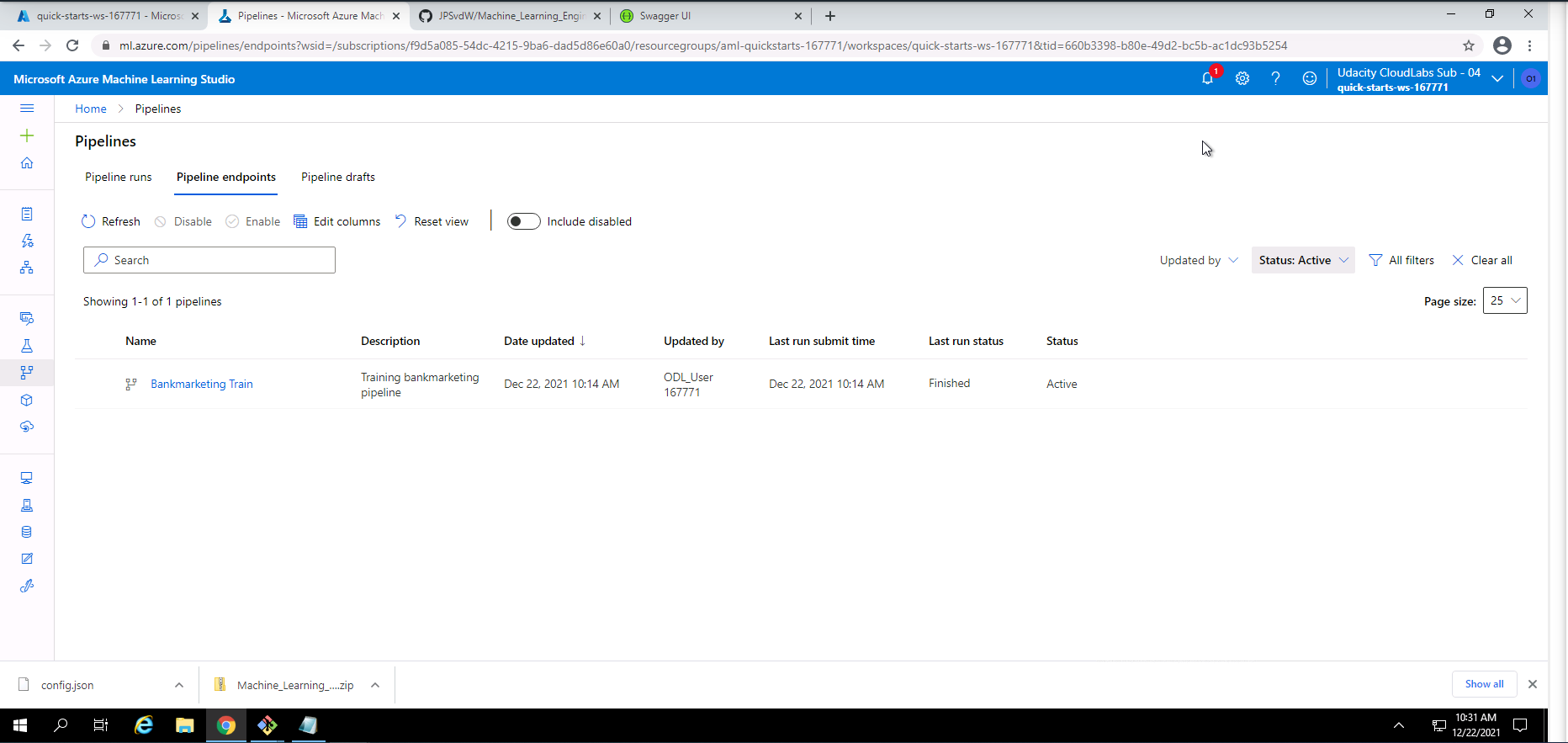Close the downloads bar
1568x743 pixels.
tap(1533, 684)
